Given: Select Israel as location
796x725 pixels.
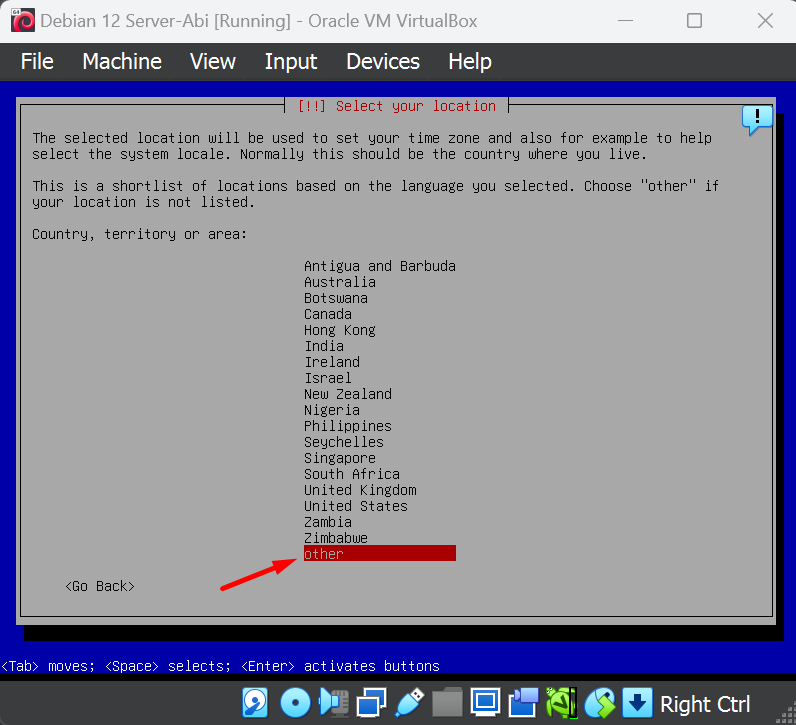Looking at the screenshot, I should coord(380,378).
